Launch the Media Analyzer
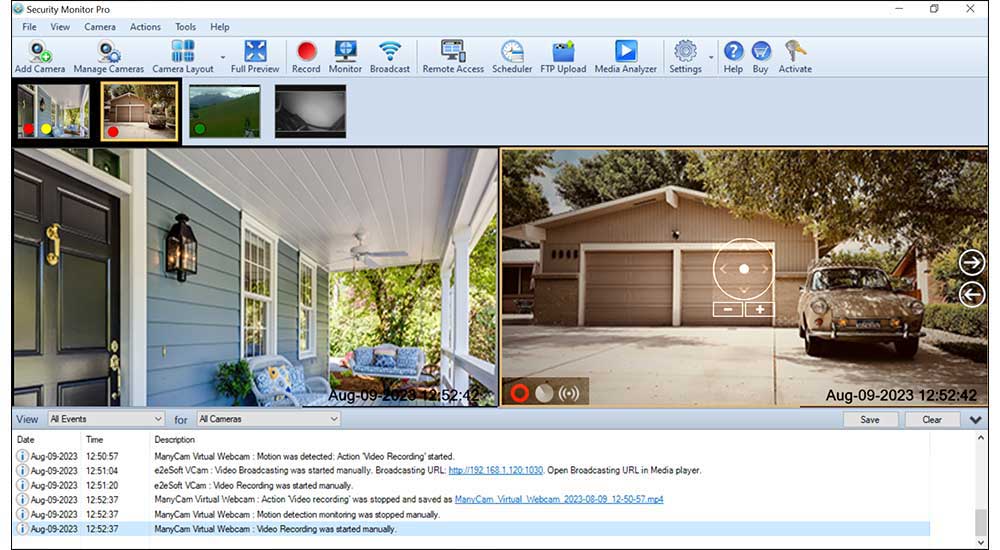 click(626, 56)
